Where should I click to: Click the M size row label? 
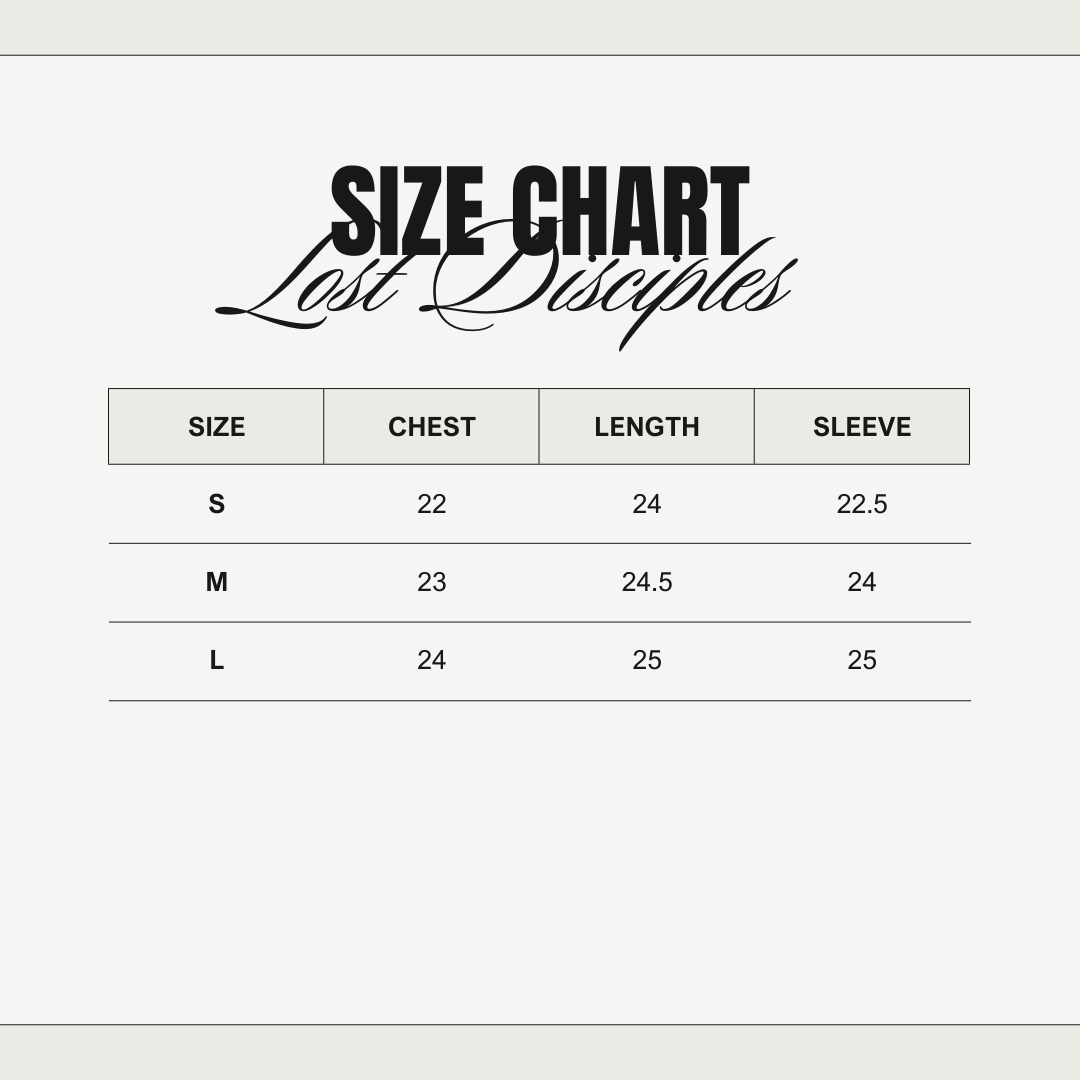216,582
